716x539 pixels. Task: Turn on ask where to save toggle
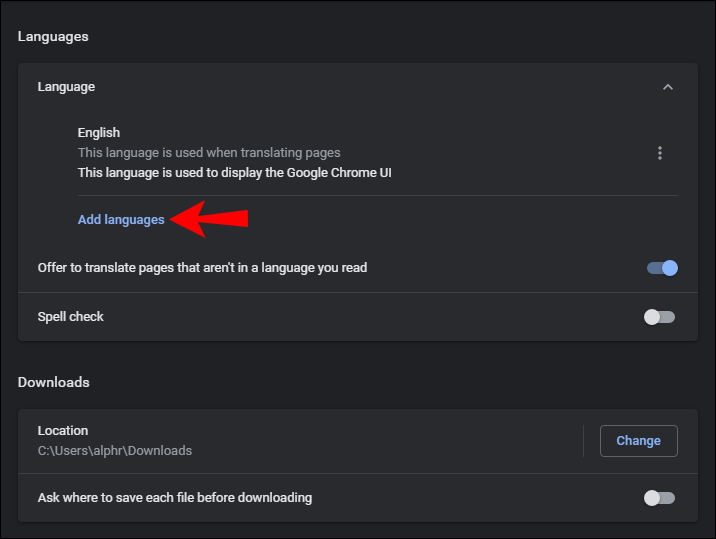660,498
